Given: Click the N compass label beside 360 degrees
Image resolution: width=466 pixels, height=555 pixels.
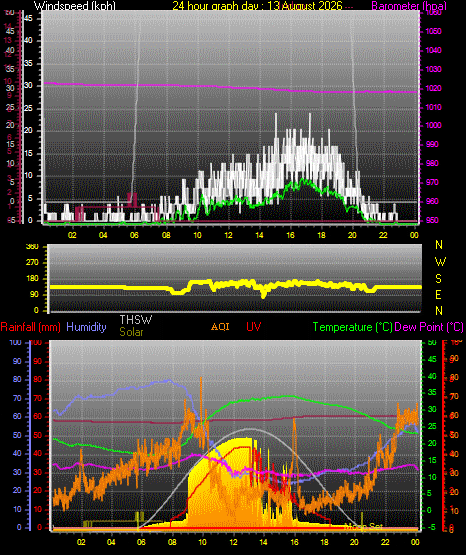Looking at the screenshot, I should point(439,245).
